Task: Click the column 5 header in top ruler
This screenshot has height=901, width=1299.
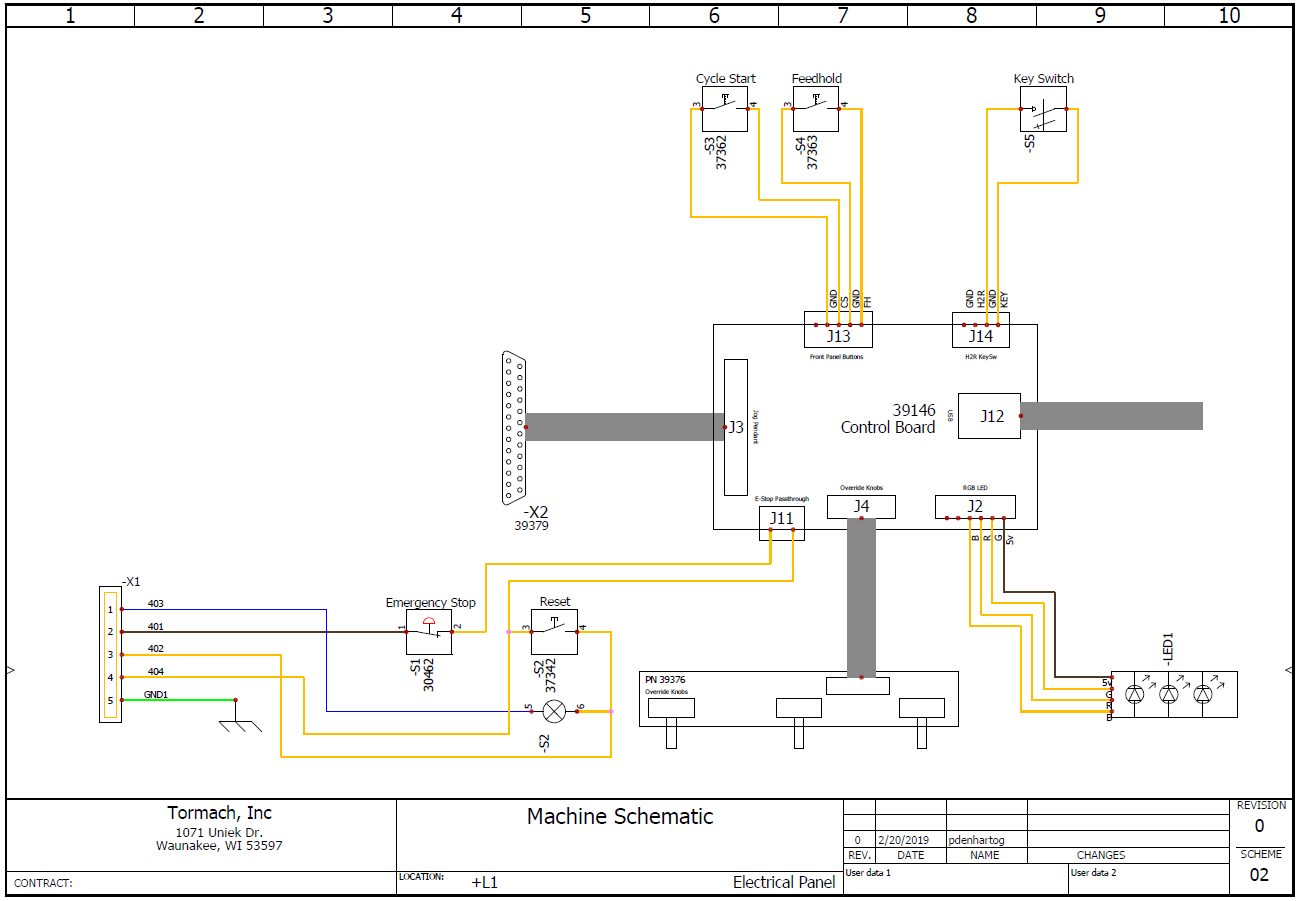Action: [585, 15]
